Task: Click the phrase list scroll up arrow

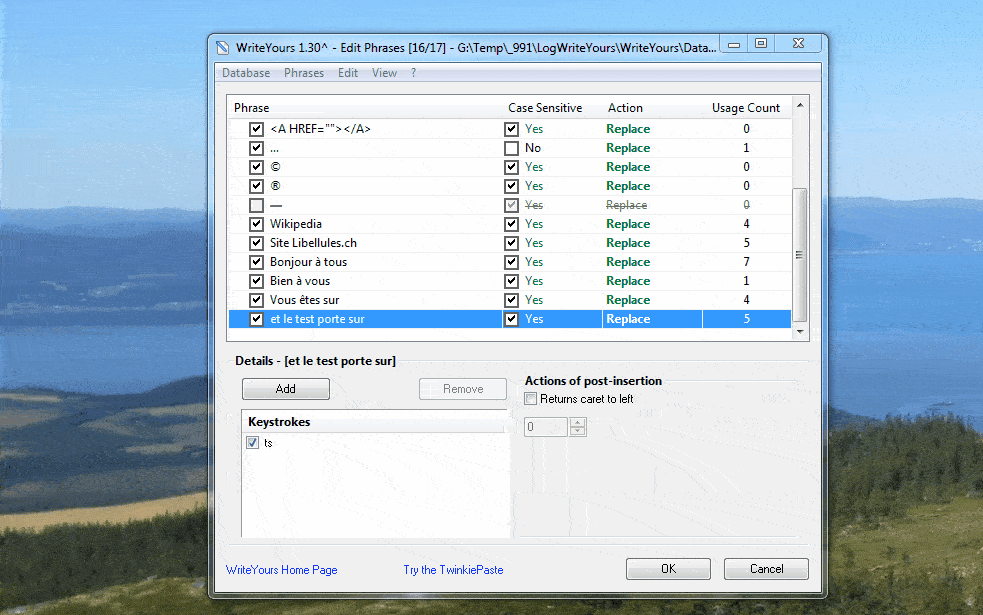Action: point(800,105)
